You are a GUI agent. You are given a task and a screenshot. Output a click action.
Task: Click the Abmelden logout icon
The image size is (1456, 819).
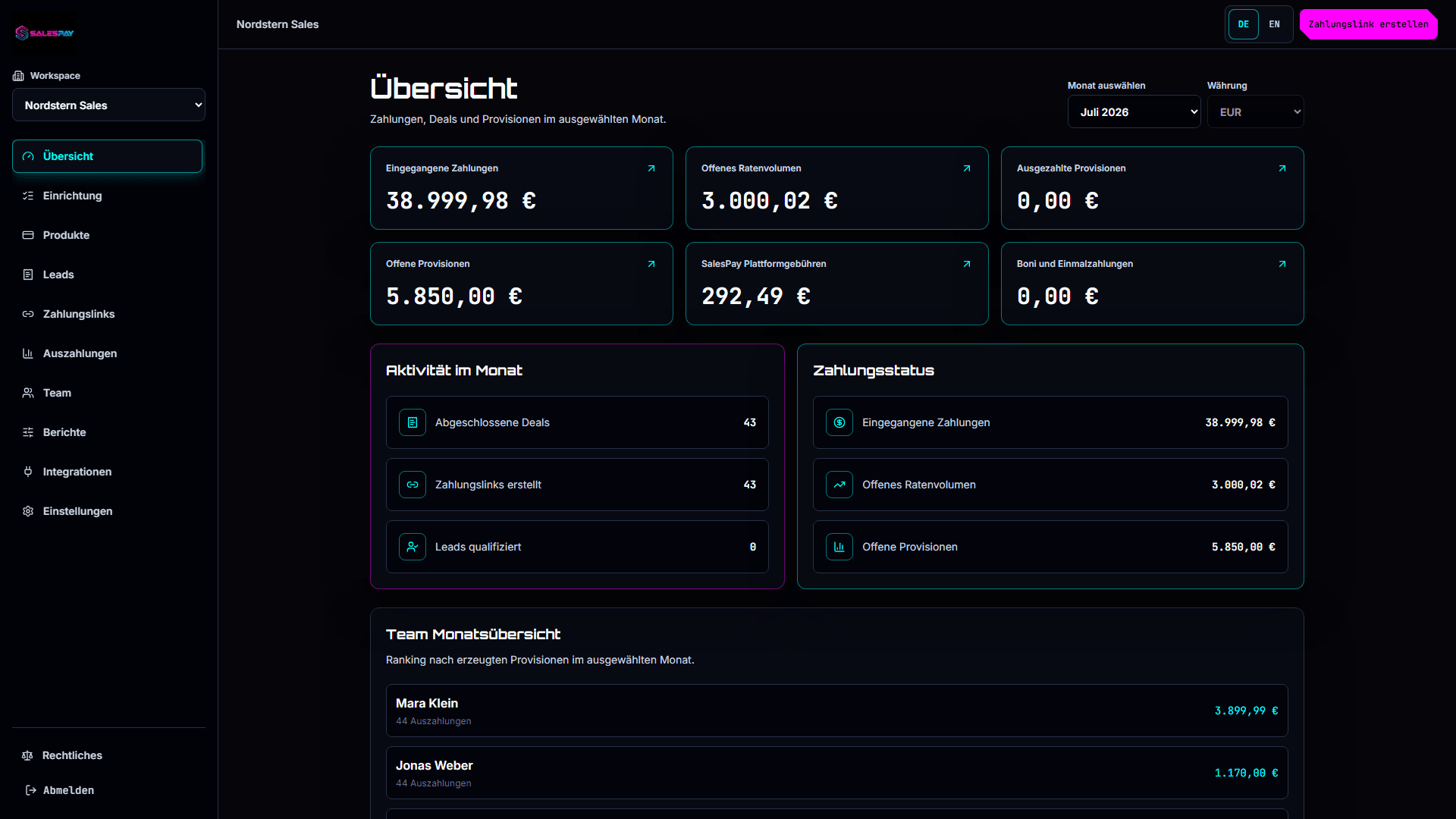coord(31,790)
